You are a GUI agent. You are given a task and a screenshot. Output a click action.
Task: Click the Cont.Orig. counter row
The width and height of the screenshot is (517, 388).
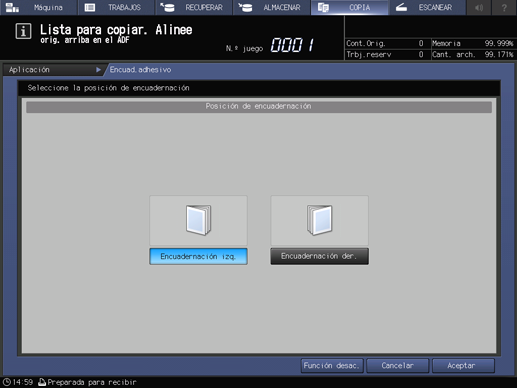pyautogui.click(x=385, y=43)
